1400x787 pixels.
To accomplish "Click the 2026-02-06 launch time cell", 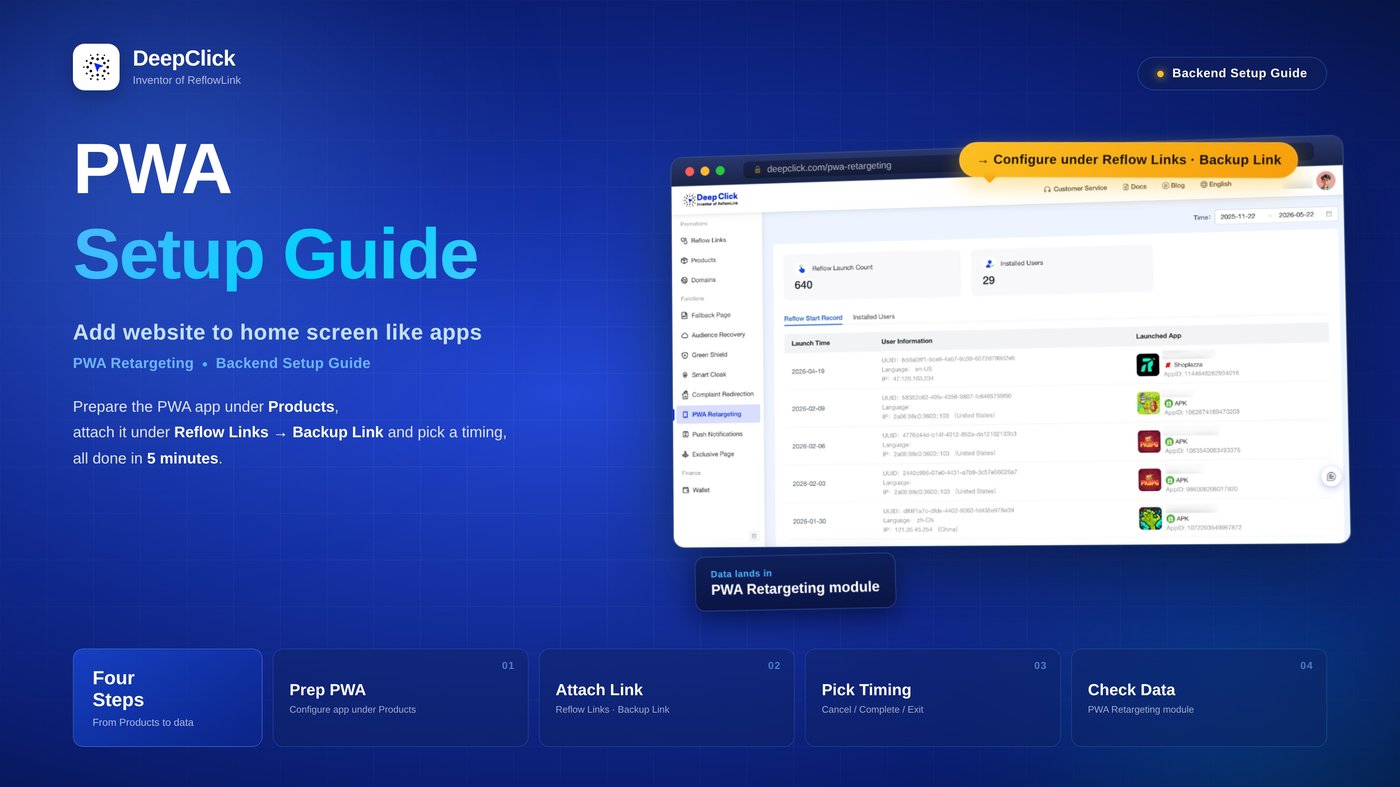I will click(x=809, y=447).
